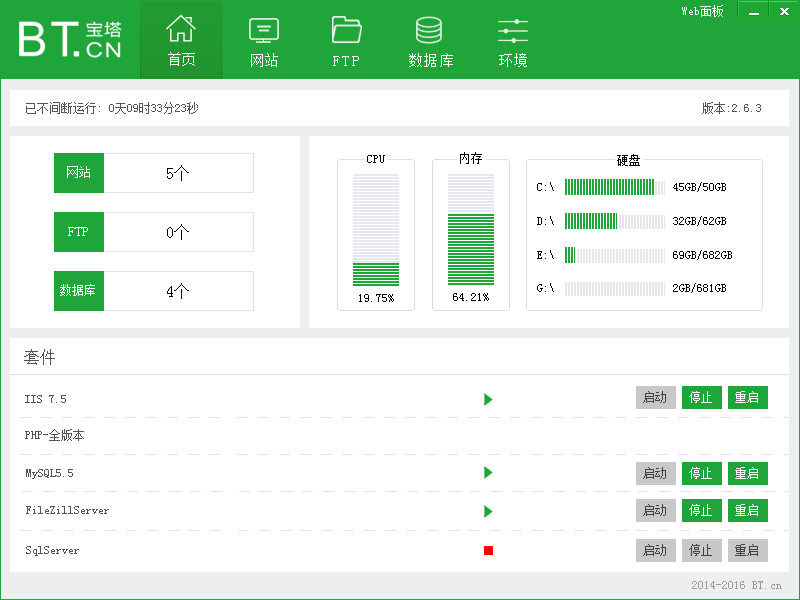Click the 45GB/50GB disk text

point(699,187)
